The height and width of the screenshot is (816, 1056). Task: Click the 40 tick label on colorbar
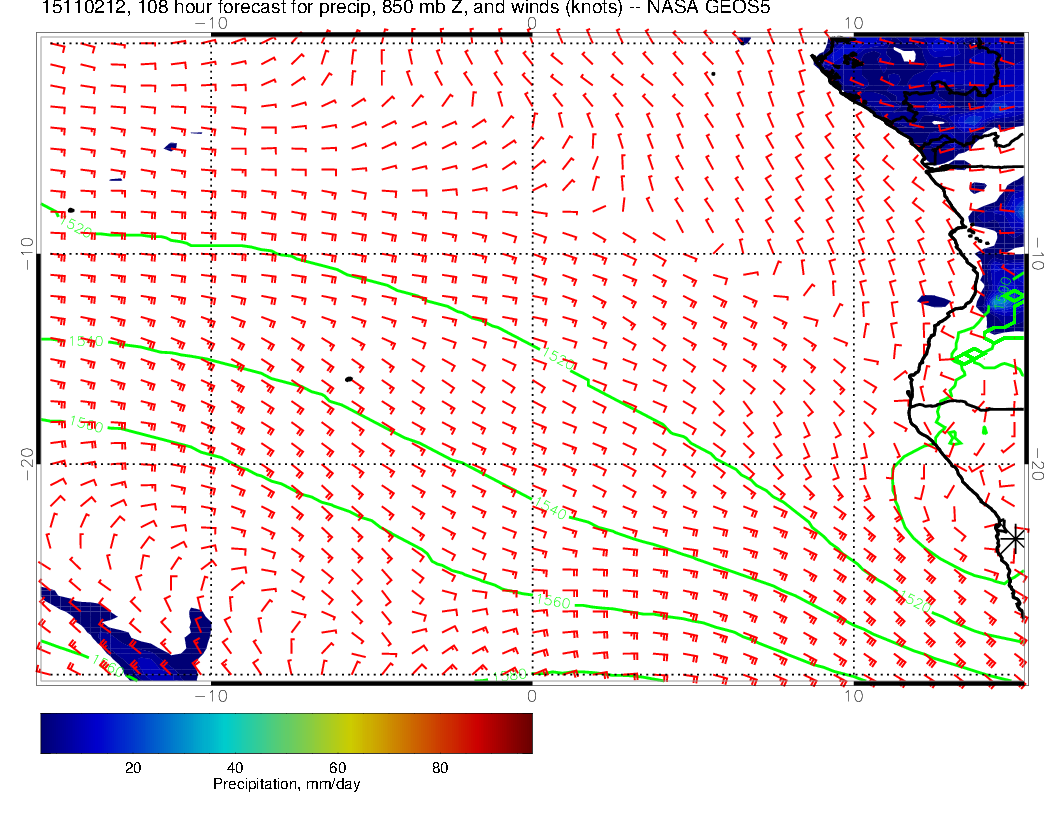click(235, 767)
